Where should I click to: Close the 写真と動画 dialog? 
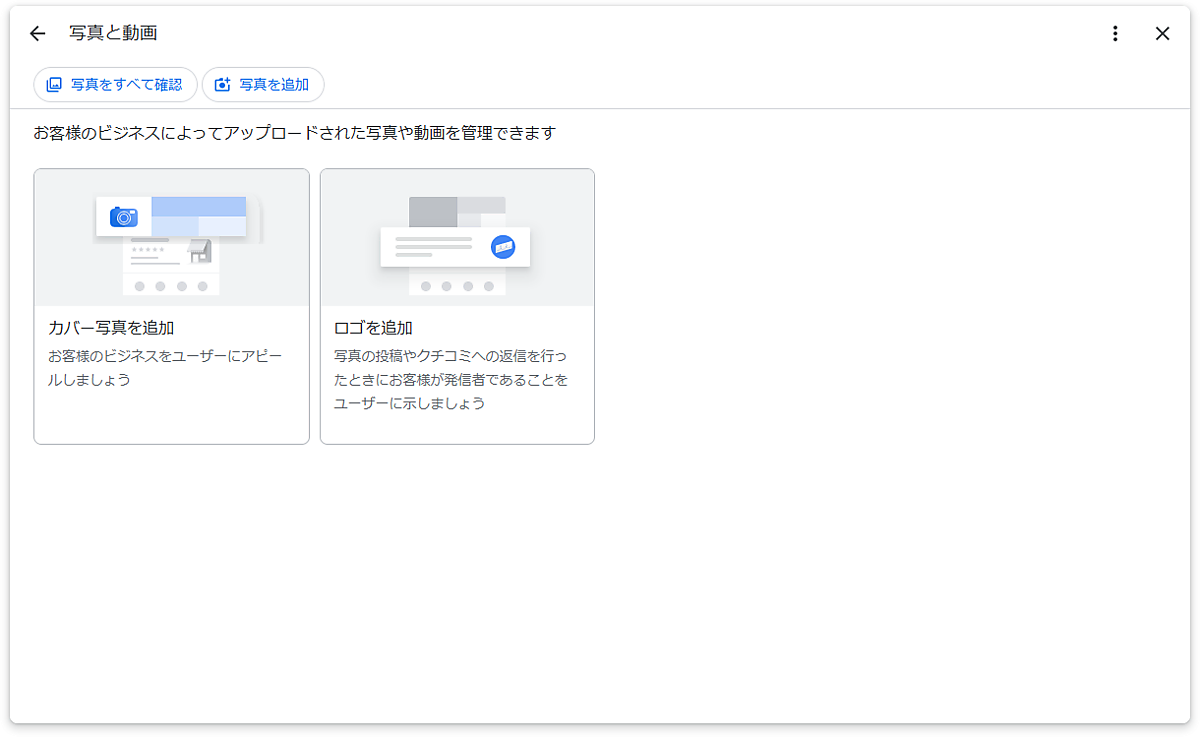coord(1162,34)
